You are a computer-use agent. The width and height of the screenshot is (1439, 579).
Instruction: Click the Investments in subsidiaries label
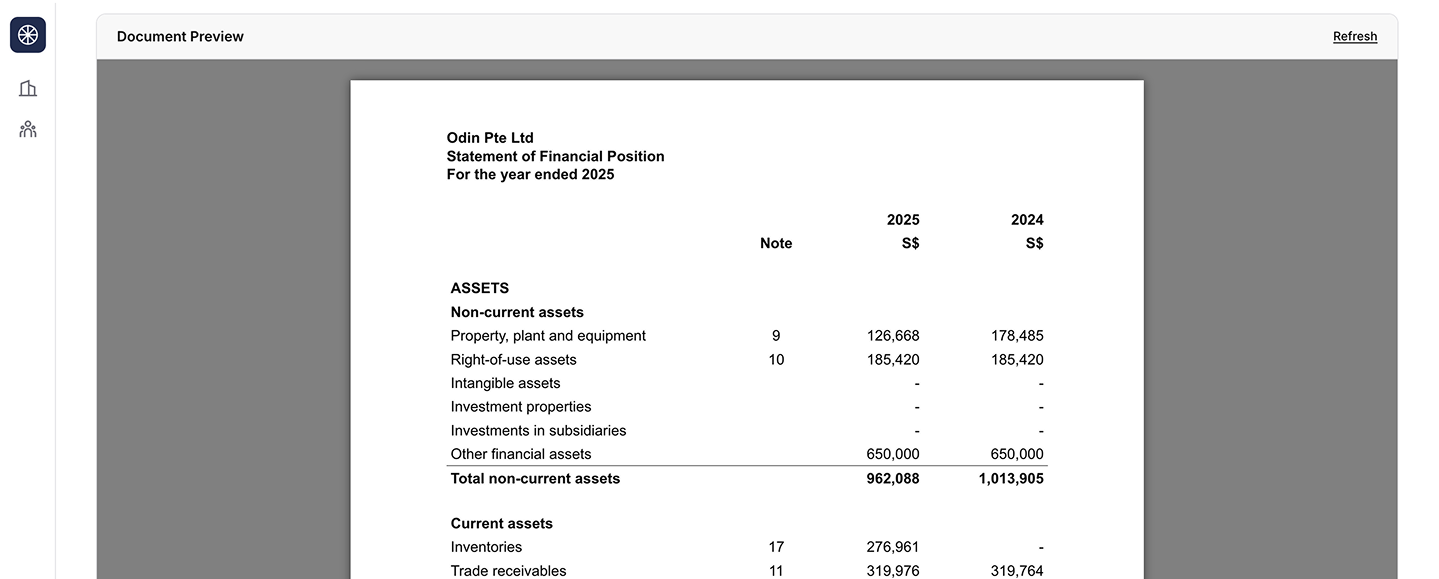tap(538, 431)
